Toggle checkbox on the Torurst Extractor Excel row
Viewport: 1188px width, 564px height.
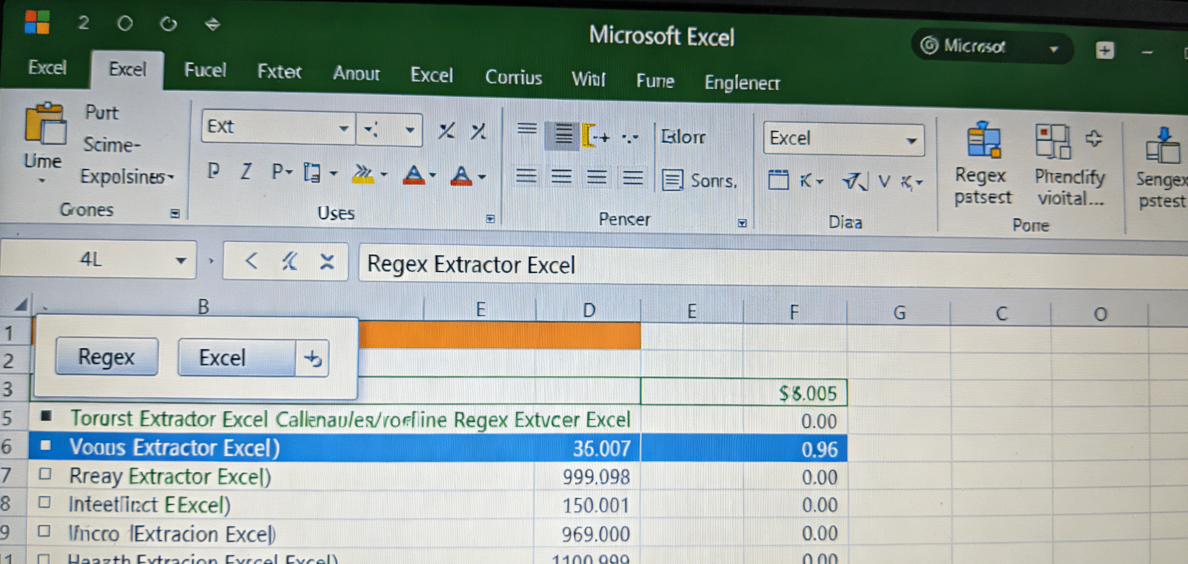45,417
